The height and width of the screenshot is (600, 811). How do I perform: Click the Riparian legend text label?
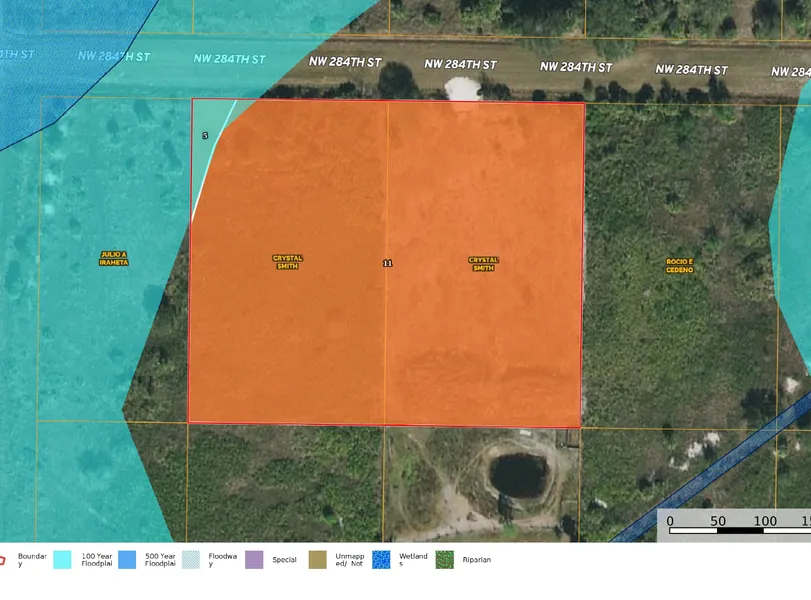[476, 560]
